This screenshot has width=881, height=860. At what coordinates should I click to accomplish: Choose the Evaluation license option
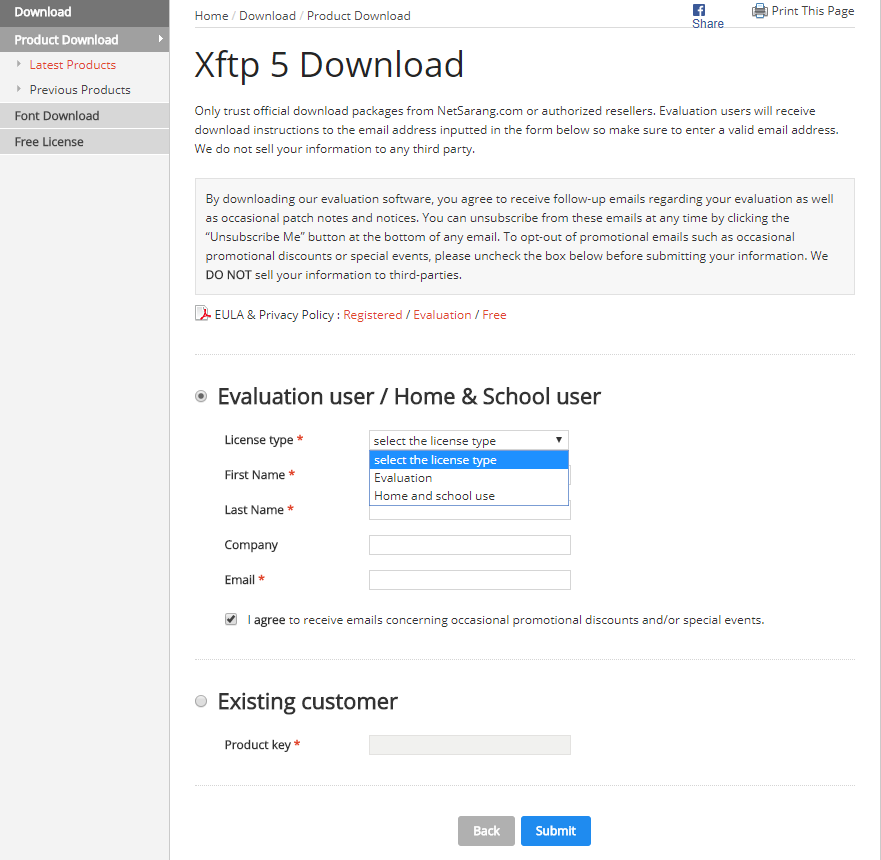[469, 478]
